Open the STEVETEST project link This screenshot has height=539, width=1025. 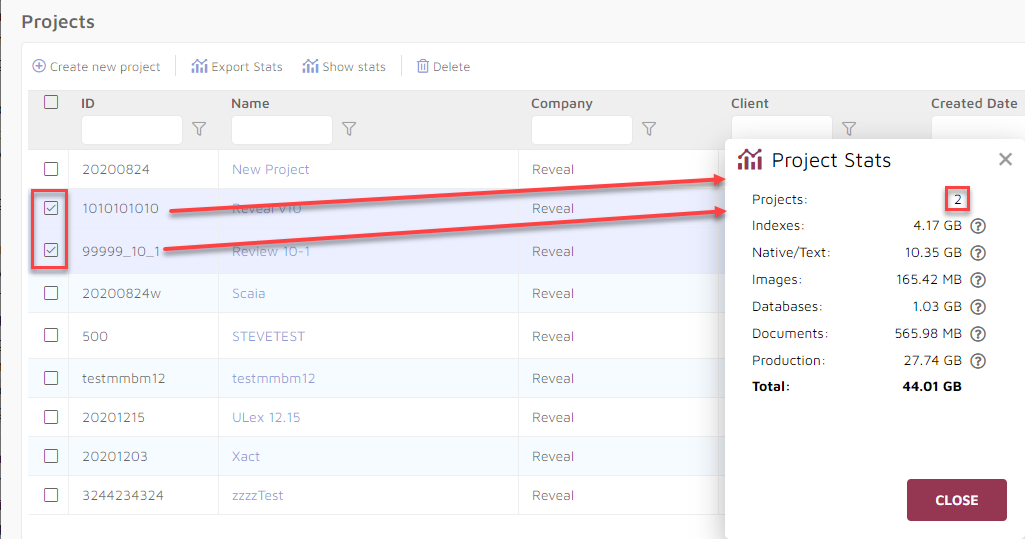coord(268,336)
